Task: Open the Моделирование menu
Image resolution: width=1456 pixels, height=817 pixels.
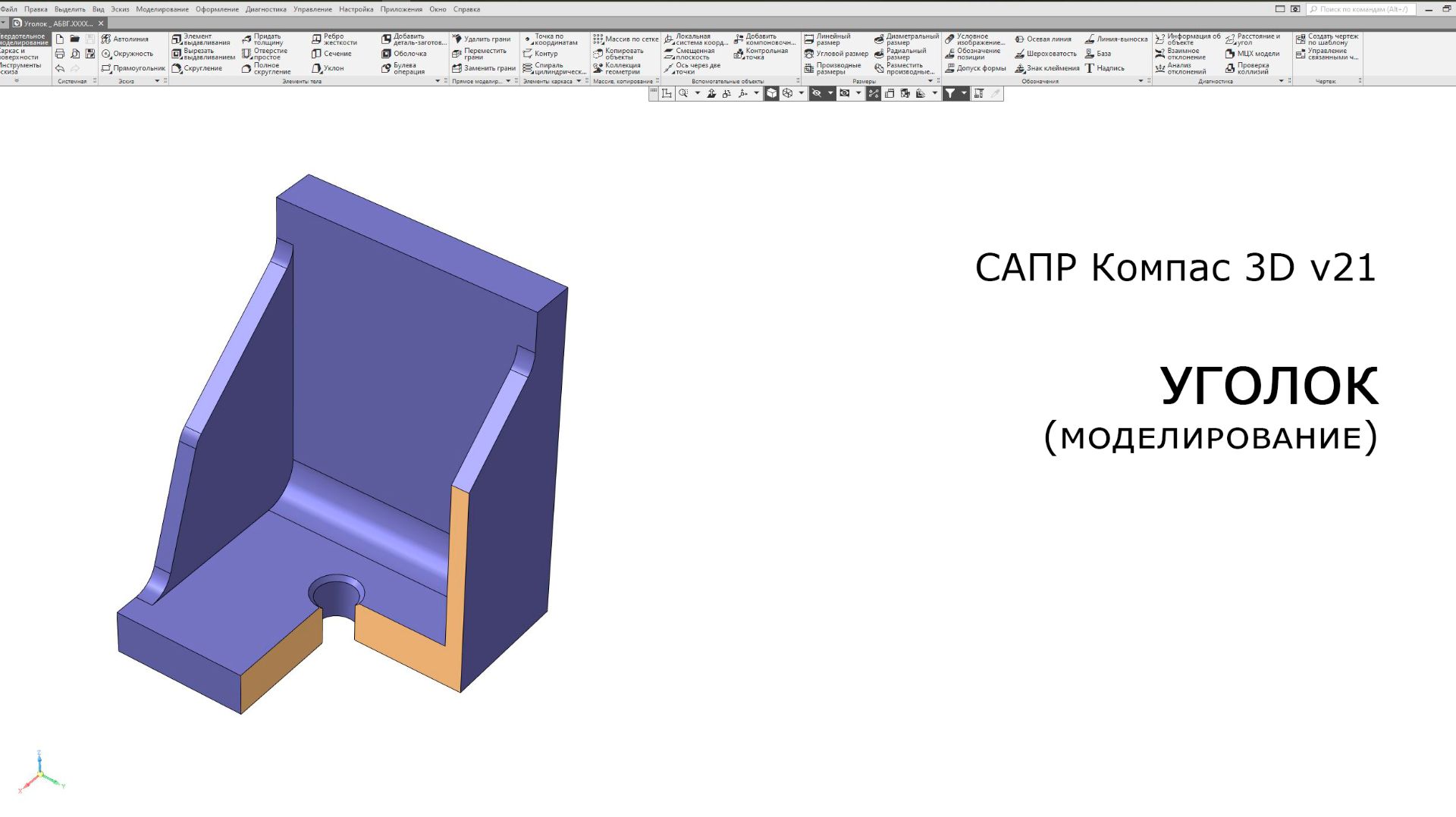Action: tap(162, 9)
